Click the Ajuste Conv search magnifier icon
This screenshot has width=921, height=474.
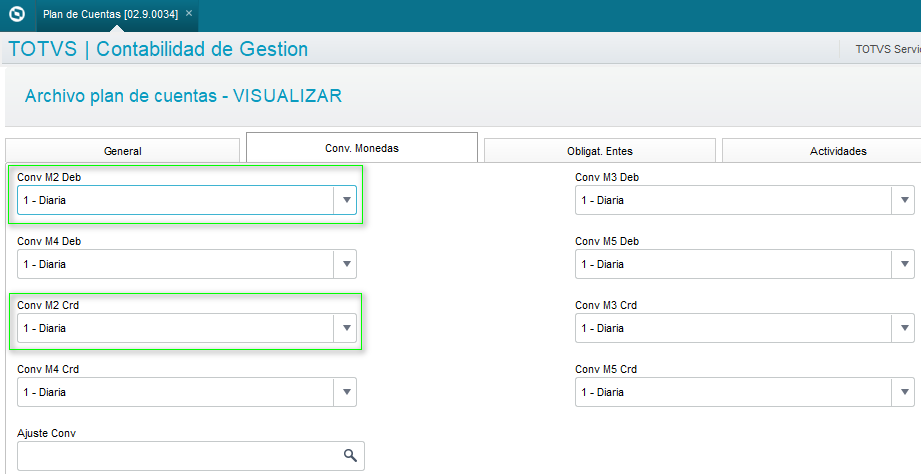coord(350,456)
